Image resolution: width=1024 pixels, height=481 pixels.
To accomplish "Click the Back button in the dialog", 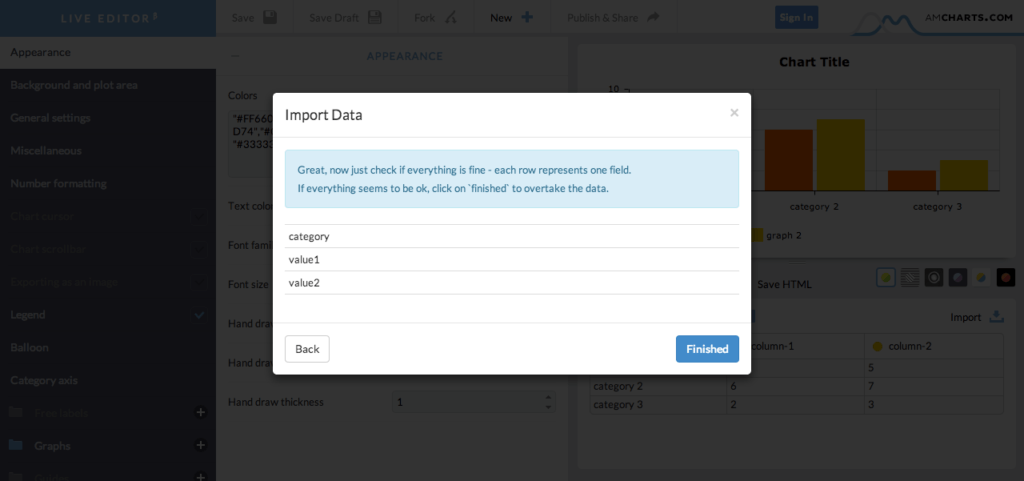I will (x=307, y=349).
